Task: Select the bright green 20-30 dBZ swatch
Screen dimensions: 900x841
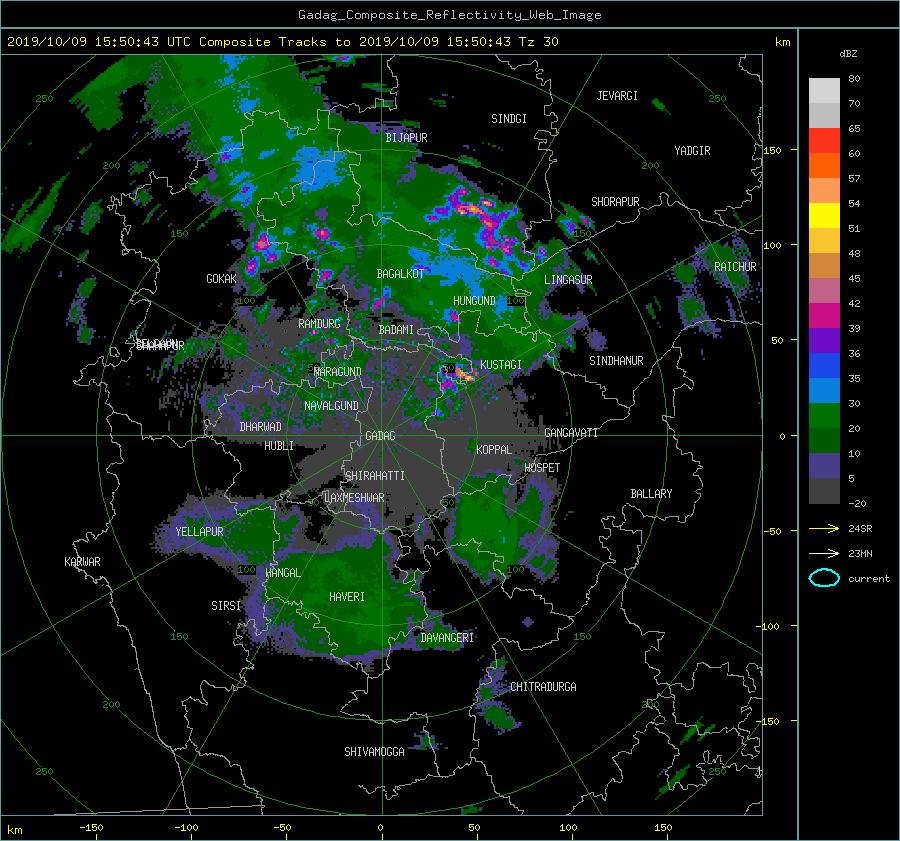Action: click(824, 416)
